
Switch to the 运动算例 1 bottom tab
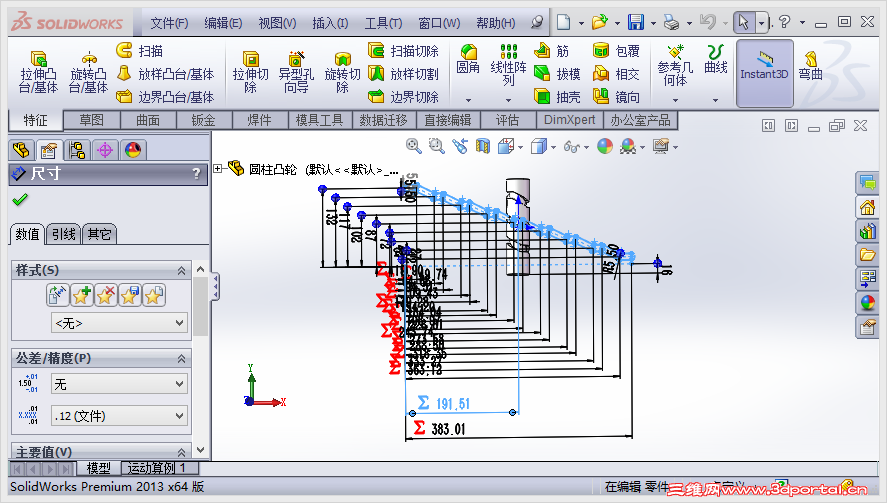click(x=160, y=468)
